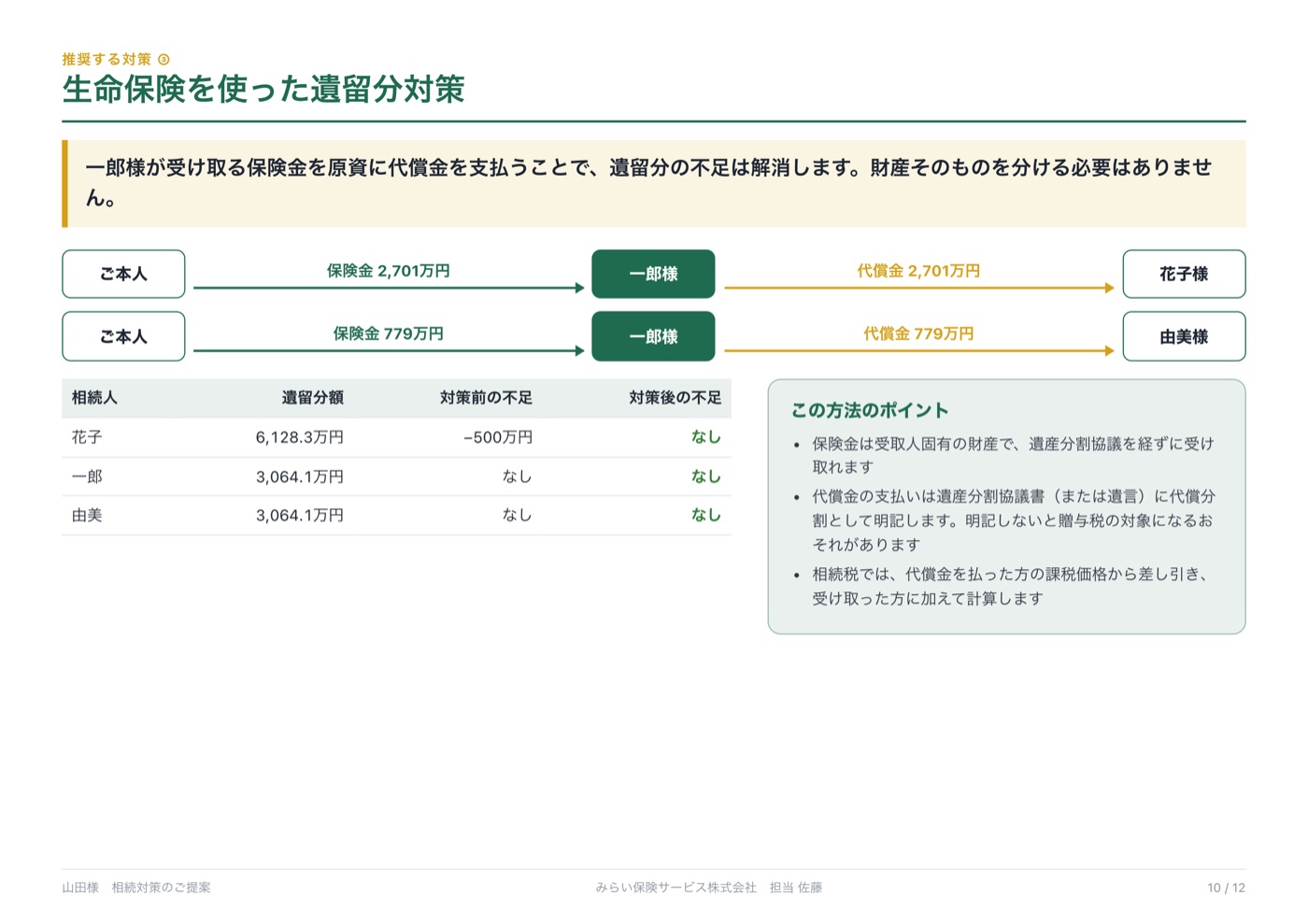Screen dimensions: 1308x924
Task: Click the 相続人 column header
Action: point(94,398)
